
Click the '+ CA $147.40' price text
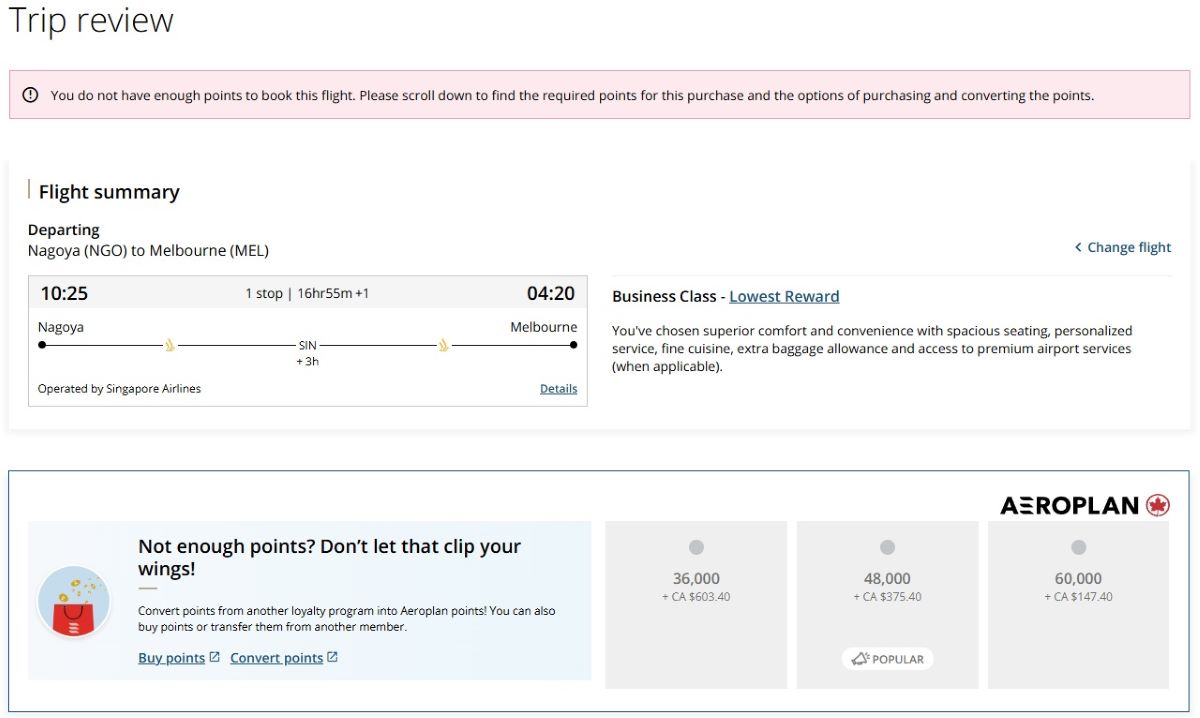pos(1078,597)
